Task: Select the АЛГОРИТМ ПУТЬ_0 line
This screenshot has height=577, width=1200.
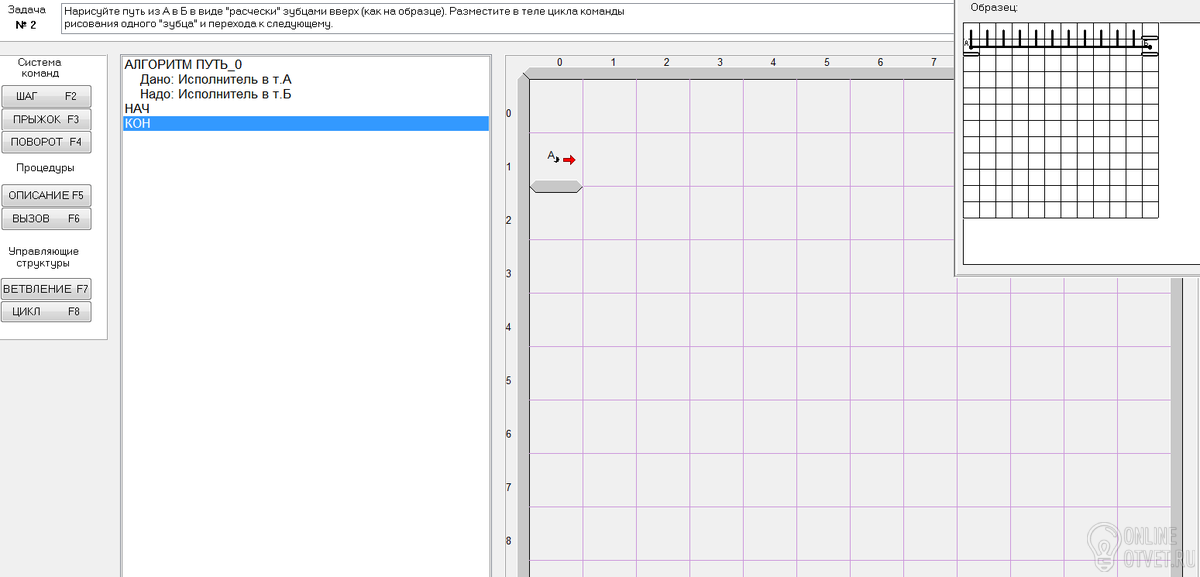Action: coord(305,64)
